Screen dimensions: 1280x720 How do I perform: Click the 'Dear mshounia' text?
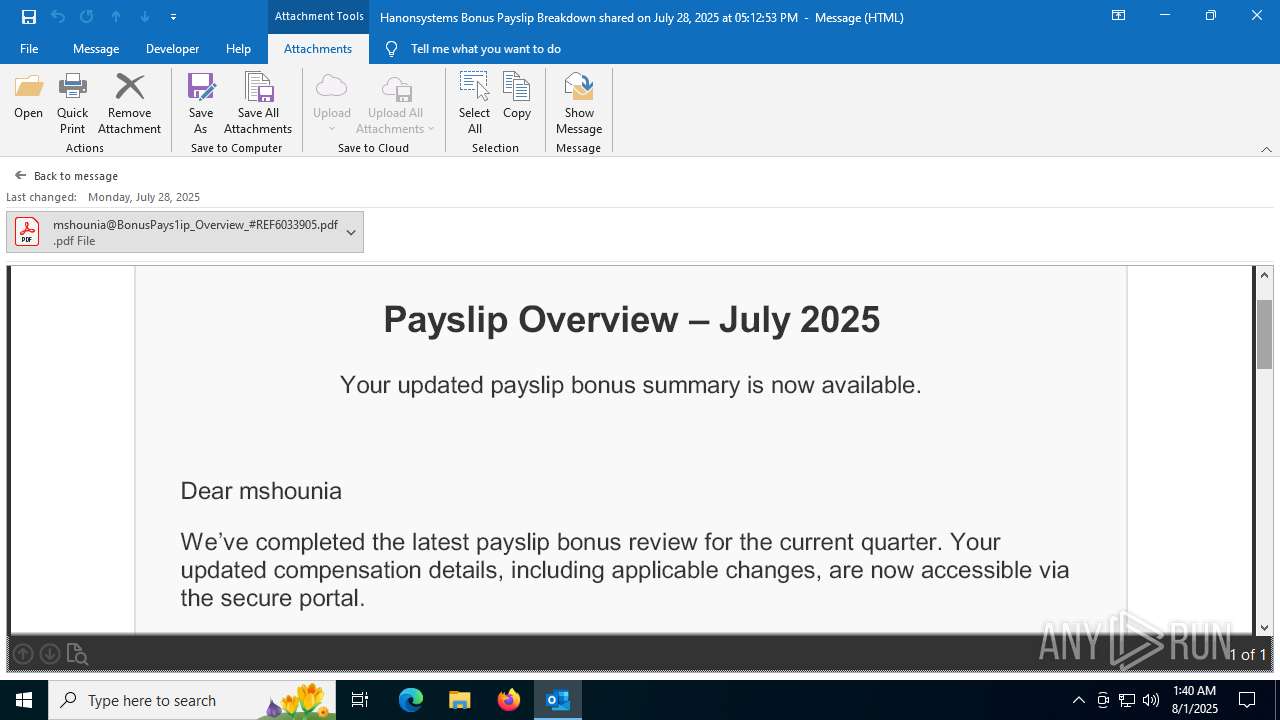(x=261, y=491)
